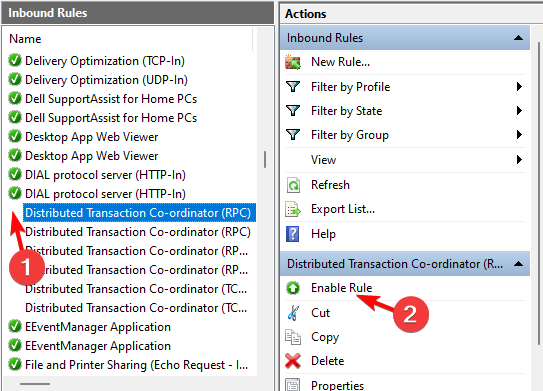Open Properties of the selected rule

click(337, 385)
